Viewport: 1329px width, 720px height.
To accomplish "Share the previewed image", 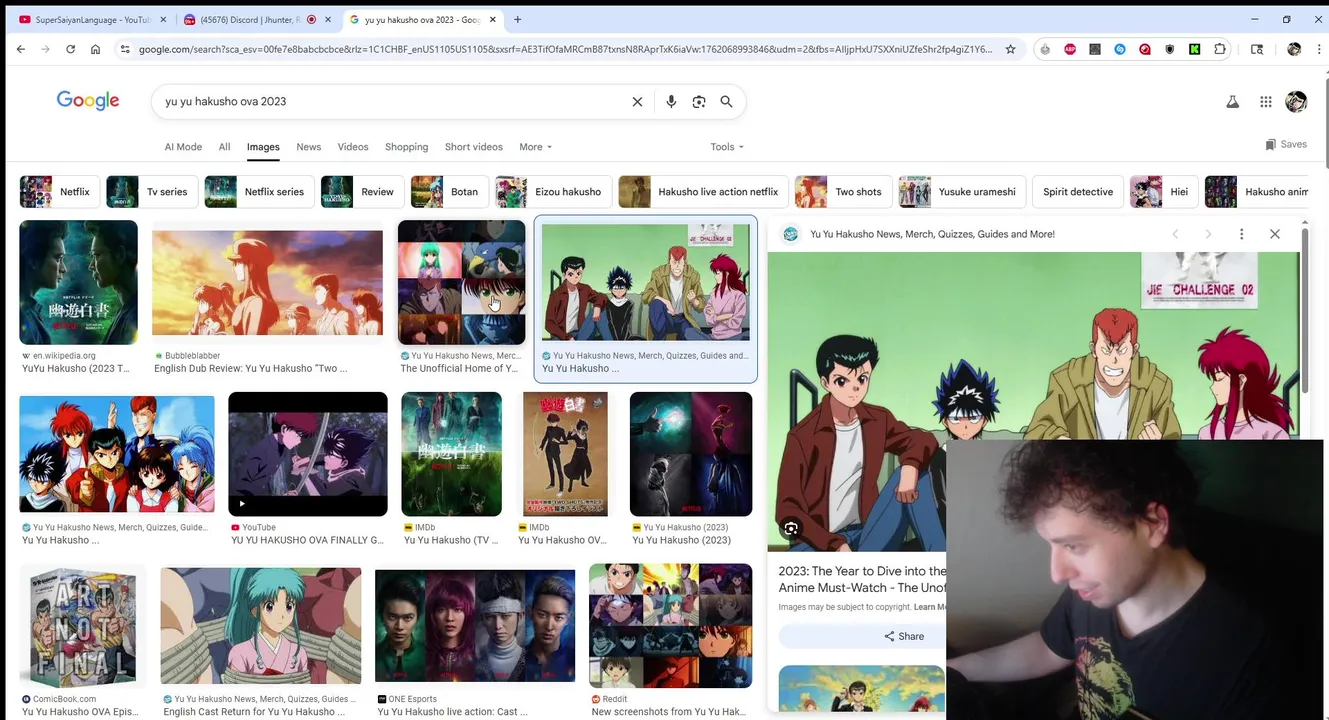I will click(x=903, y=636).
